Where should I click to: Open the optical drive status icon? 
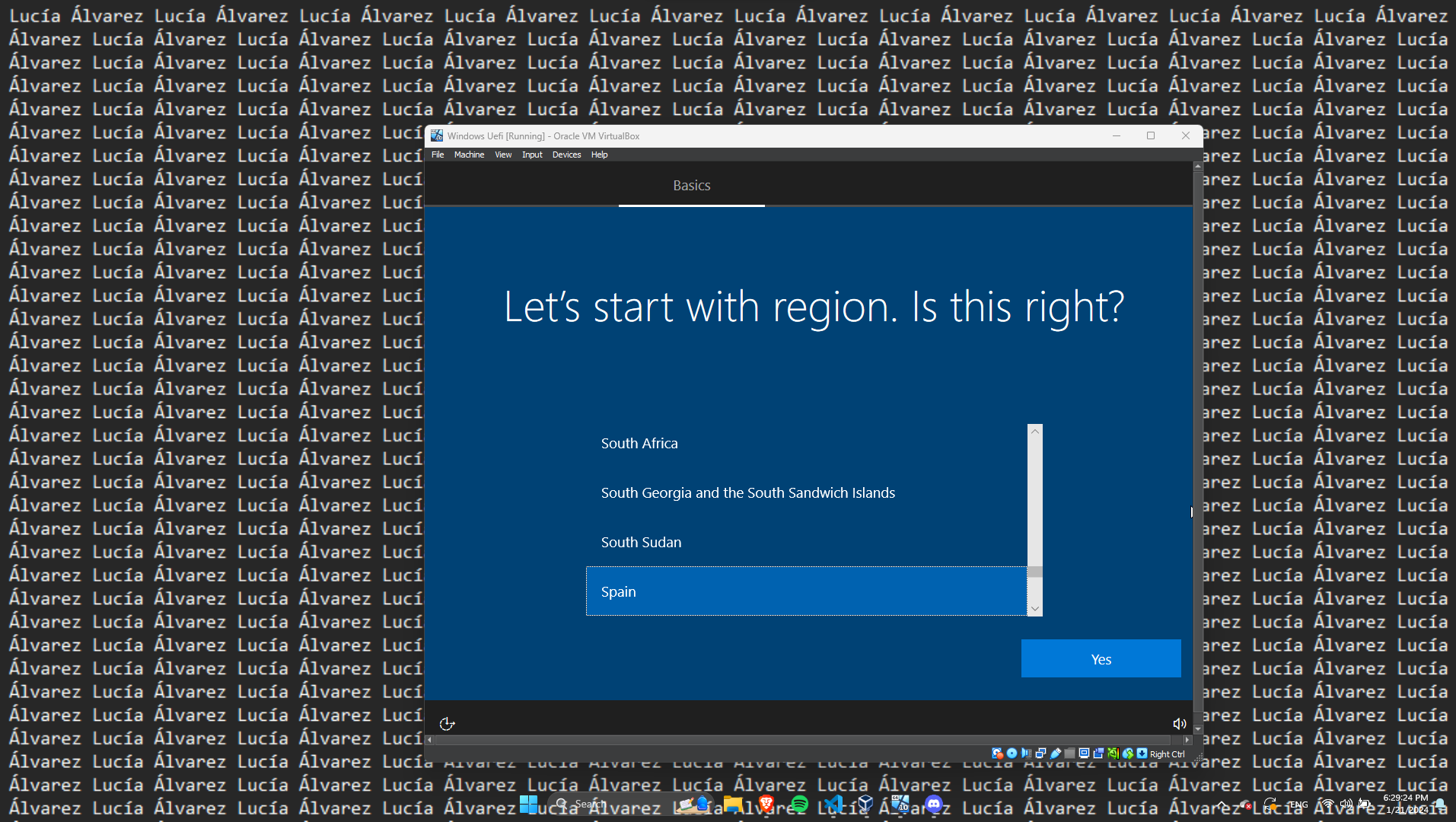pos(1012,753)
